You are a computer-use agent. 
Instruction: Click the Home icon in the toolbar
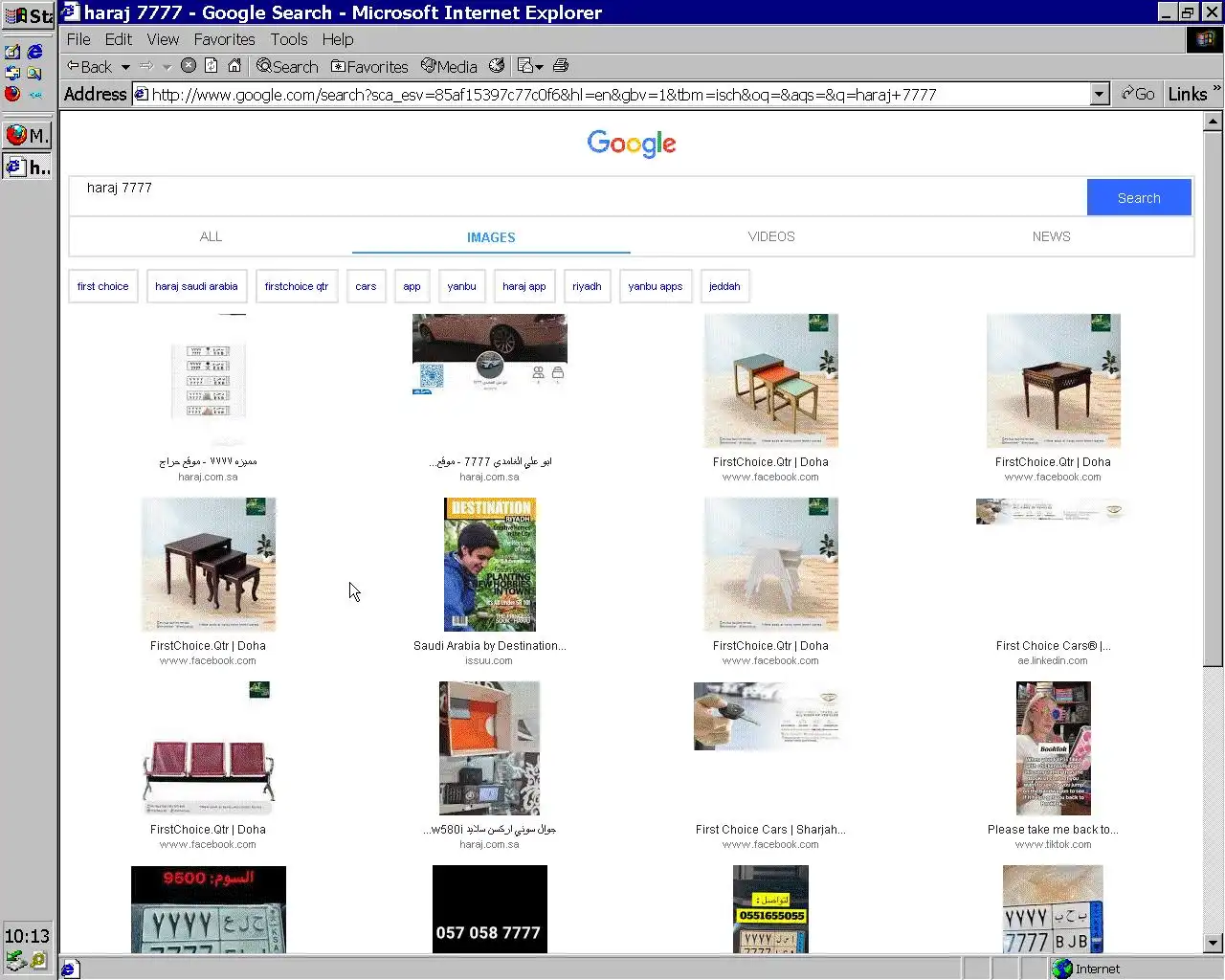pos(234,65)
